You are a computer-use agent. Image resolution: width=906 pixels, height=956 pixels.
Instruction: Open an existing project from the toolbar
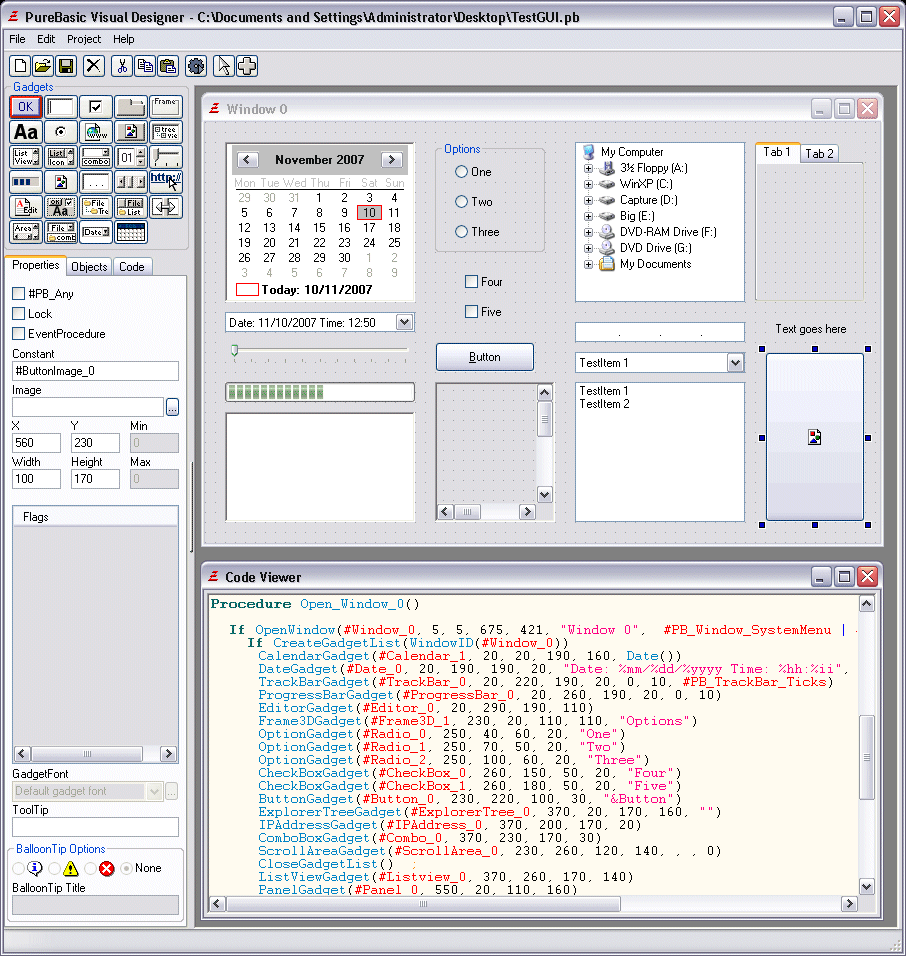(x=43, y=66)
